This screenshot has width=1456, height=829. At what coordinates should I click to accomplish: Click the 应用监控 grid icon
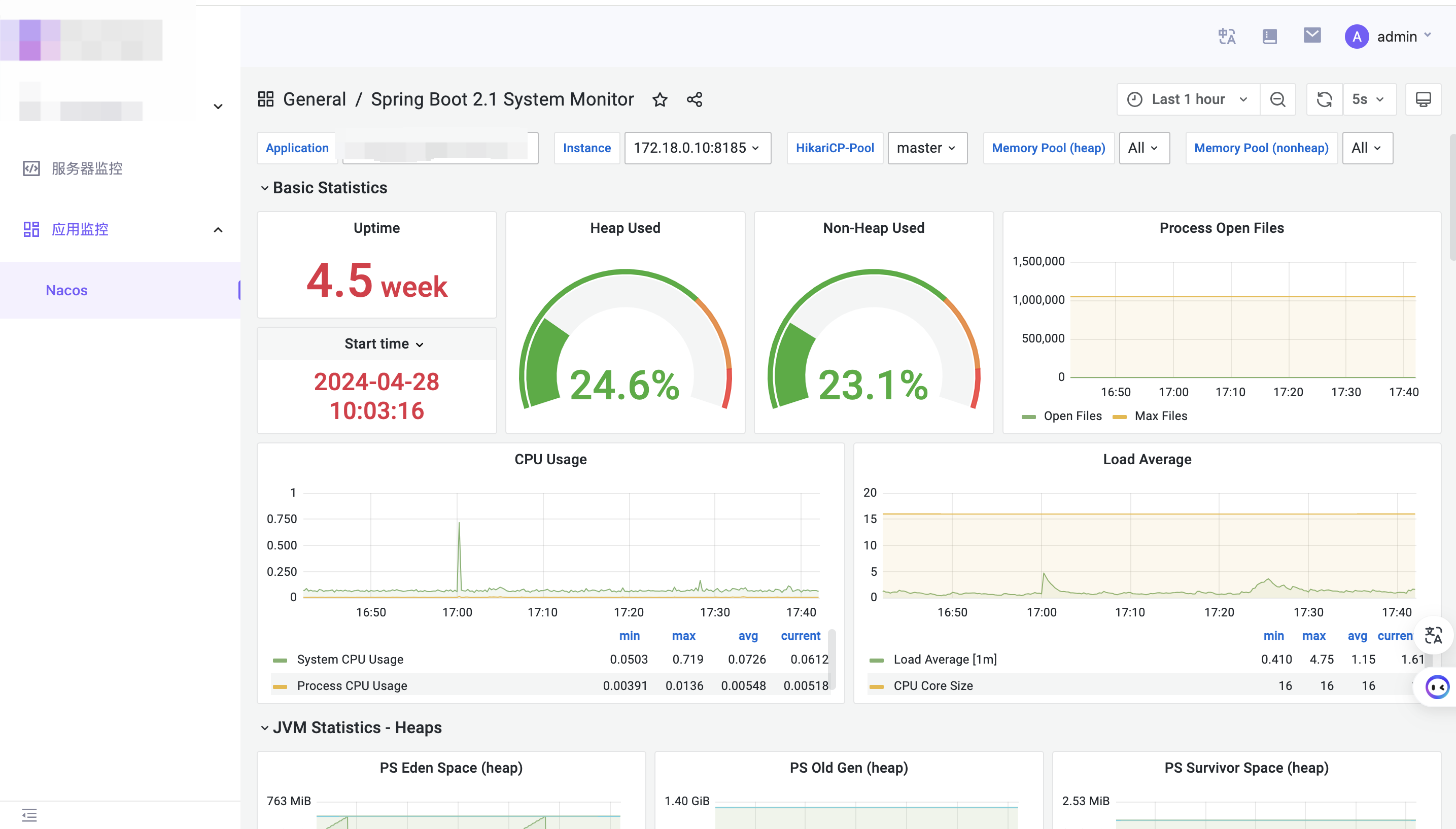pos(31,229)
